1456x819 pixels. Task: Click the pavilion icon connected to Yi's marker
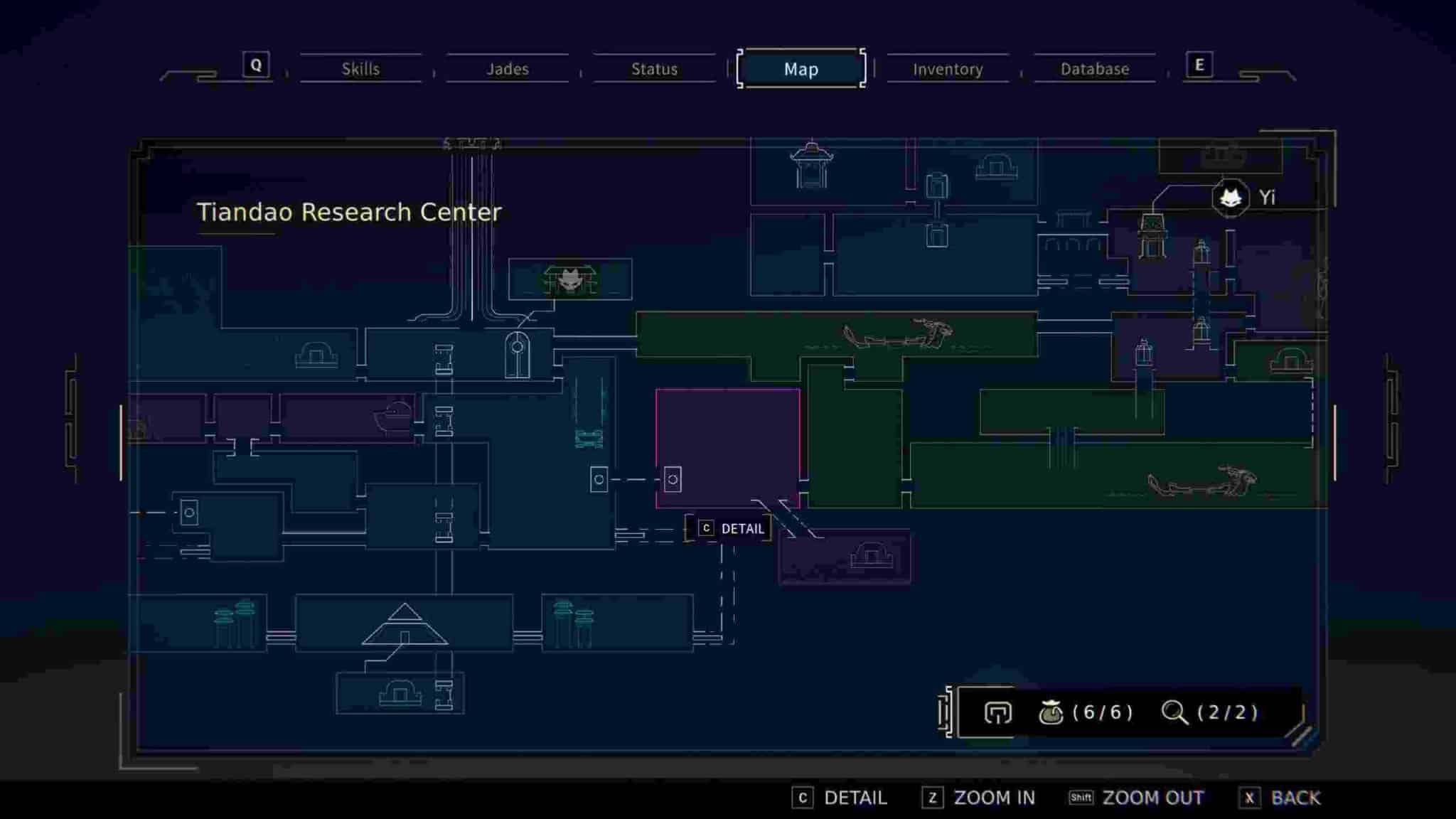point(1152,236)
